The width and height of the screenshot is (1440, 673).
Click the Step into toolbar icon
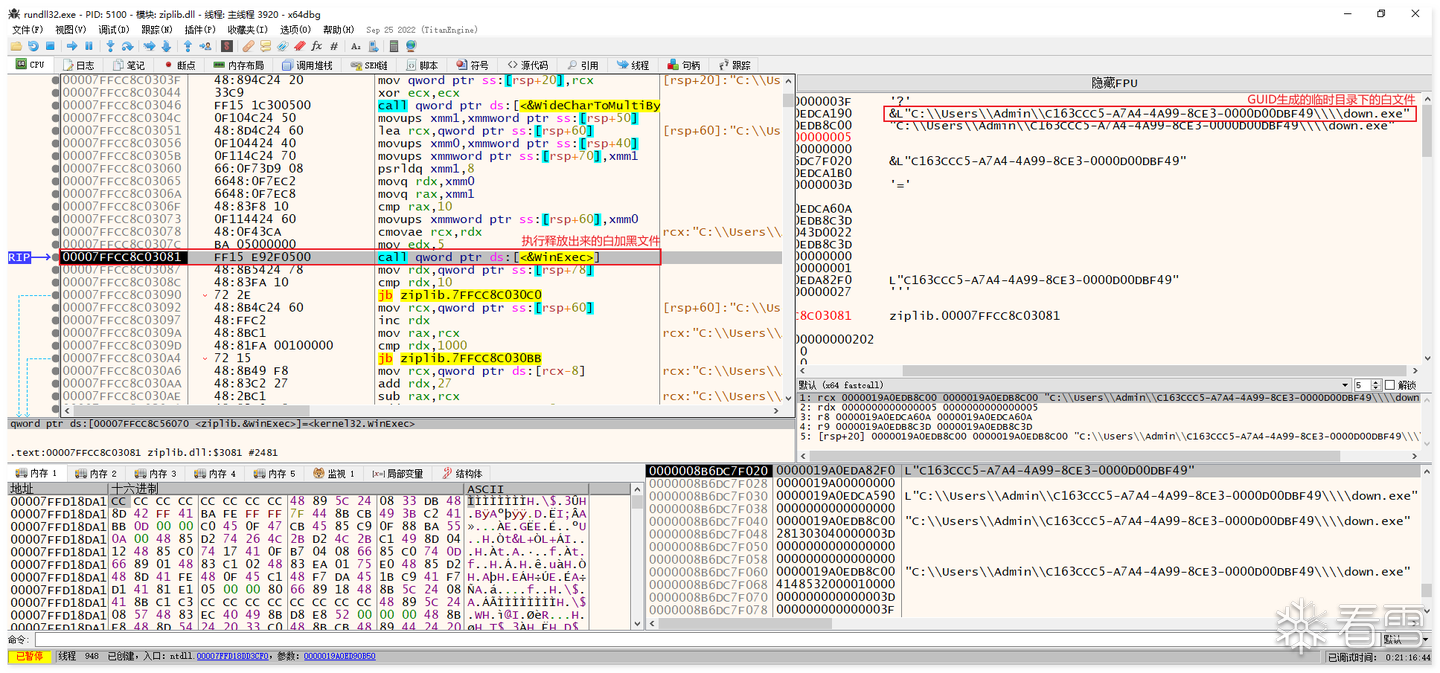(x=110, y=46)
